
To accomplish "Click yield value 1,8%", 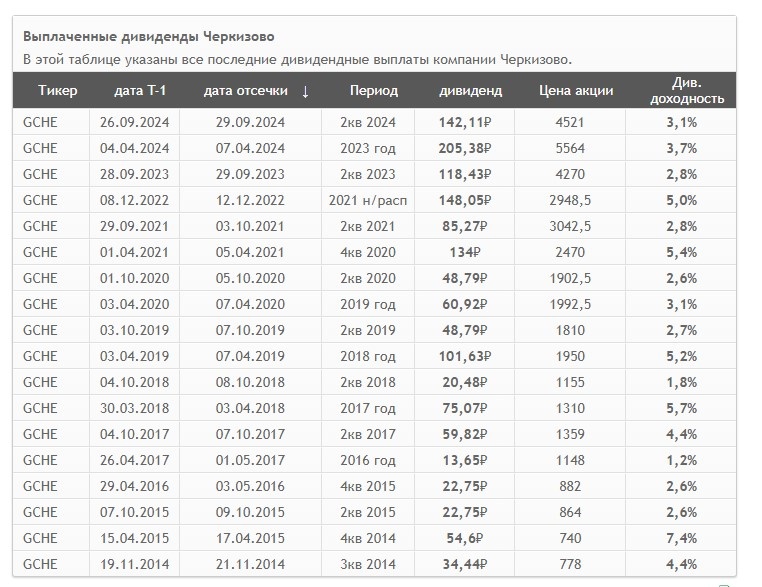I will (681, 382).
